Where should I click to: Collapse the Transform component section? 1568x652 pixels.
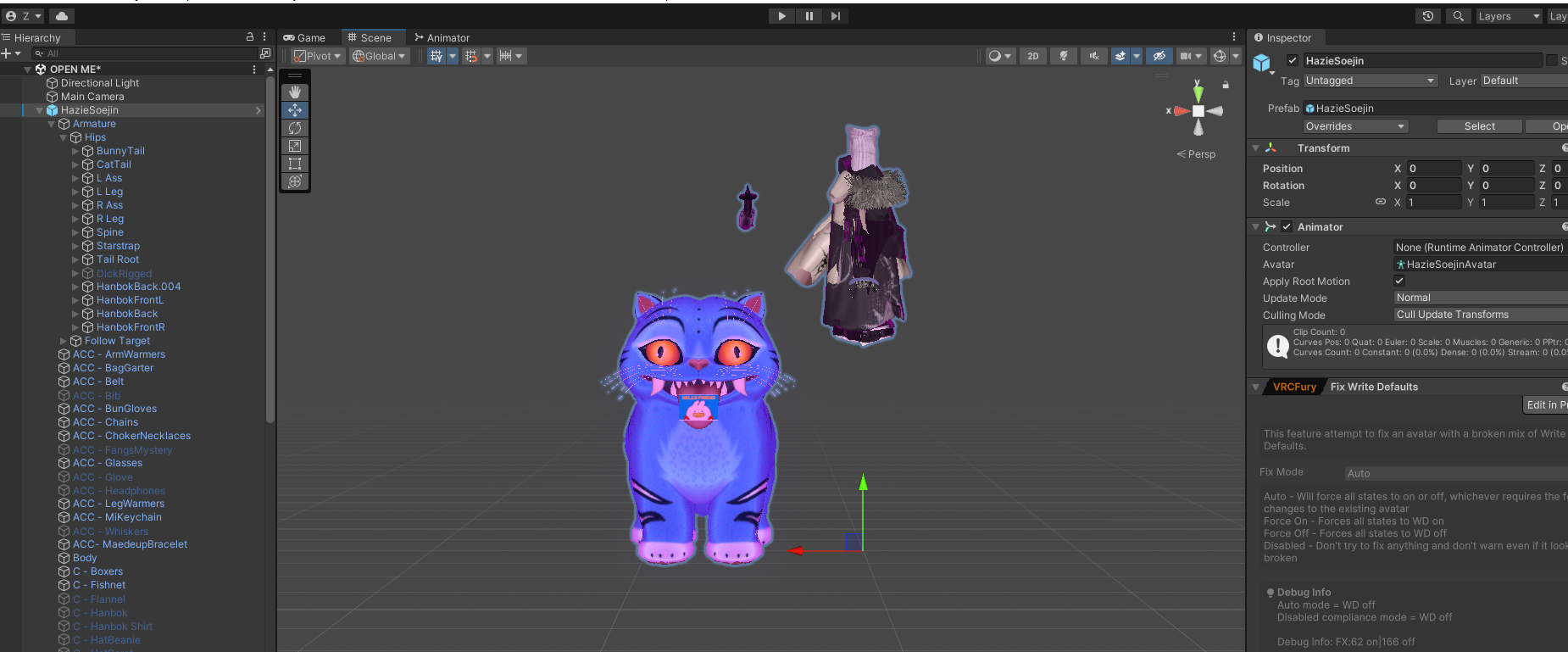[x=1256, y=148]
